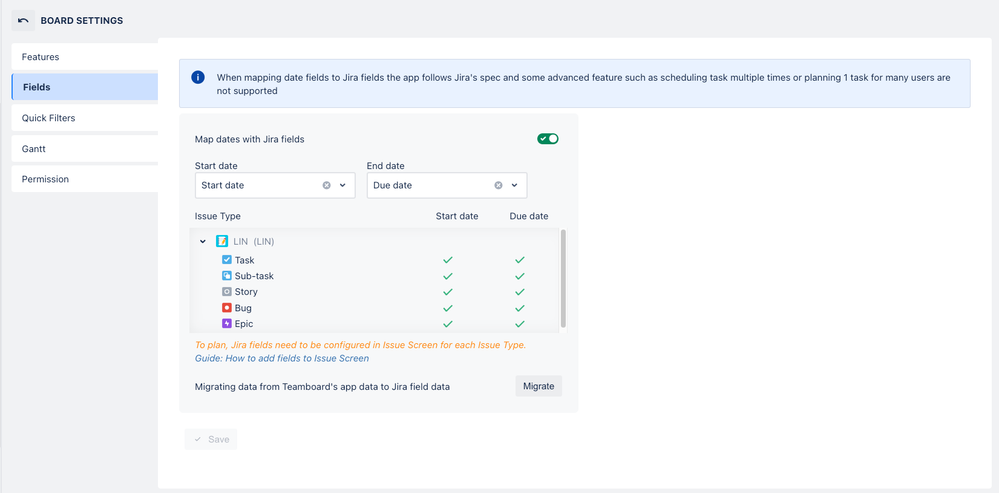Click the Epic issue type label
Image resolution: width=999 pixels, height=493 pixels.
pyautogui.click(x=244, y=324)
